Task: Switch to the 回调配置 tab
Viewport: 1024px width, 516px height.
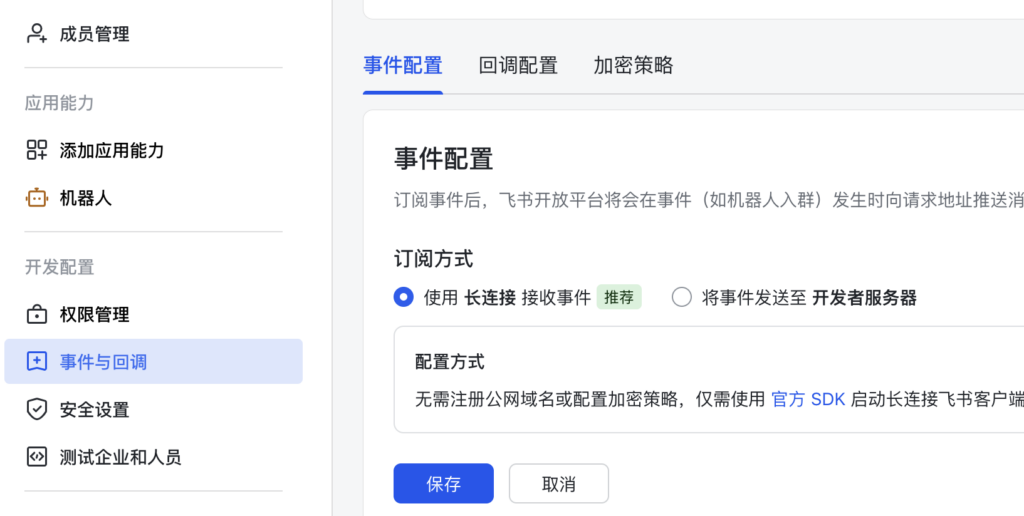Action: (518, 66)
